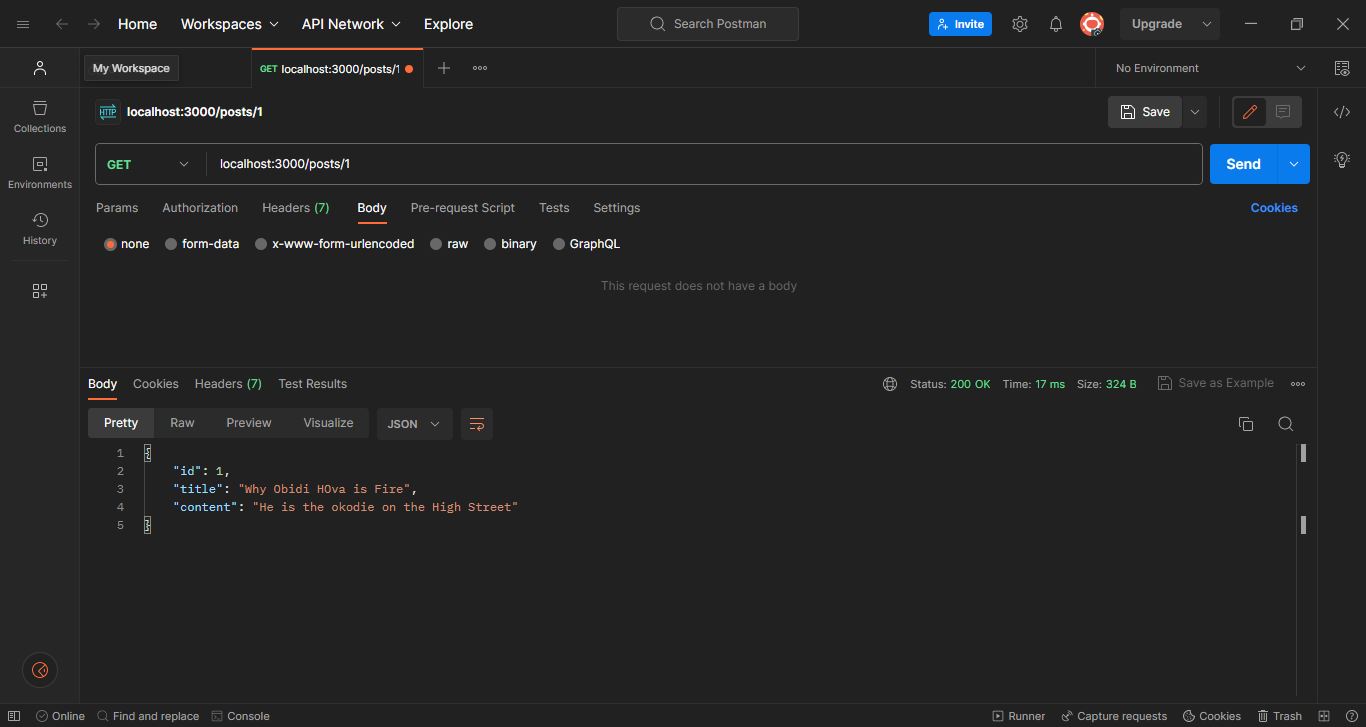Select the GraphQL body type

586,244
